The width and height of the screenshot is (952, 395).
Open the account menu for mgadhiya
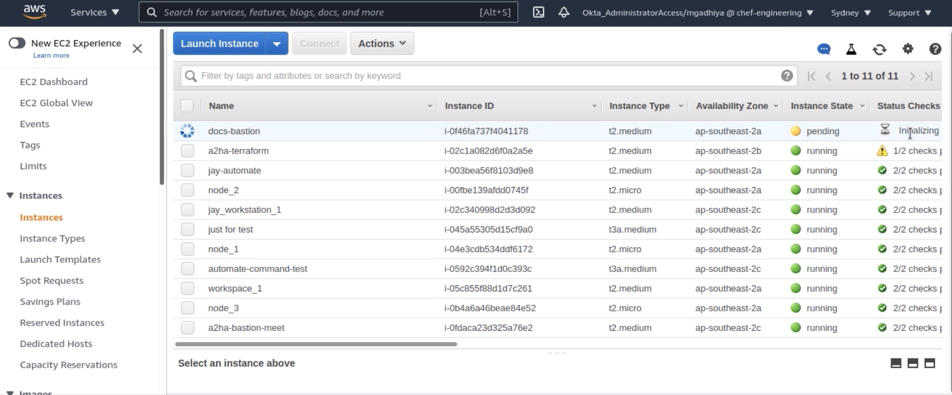point(697,12)
